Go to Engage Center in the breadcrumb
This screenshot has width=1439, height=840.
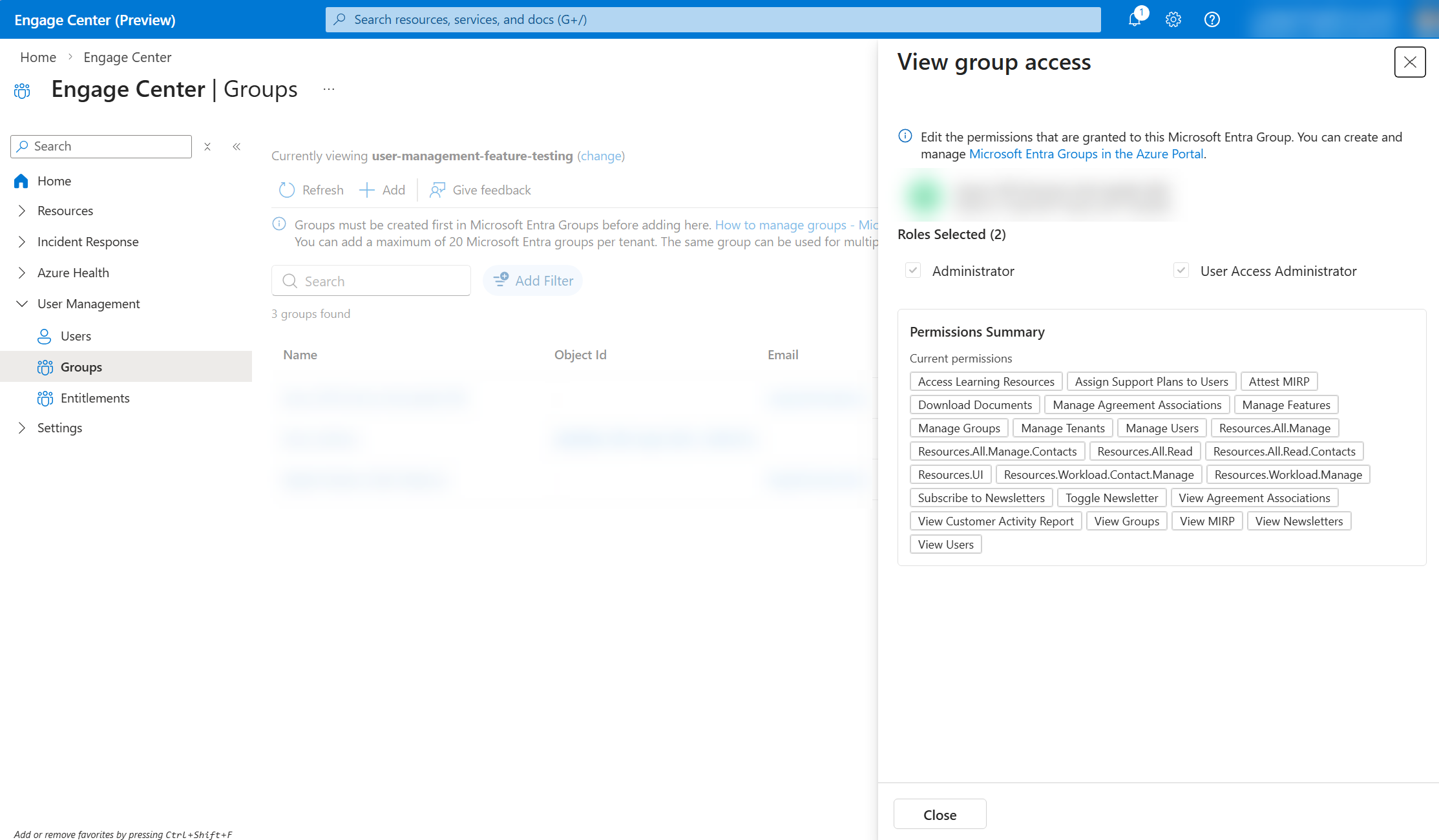click(127, 58)
